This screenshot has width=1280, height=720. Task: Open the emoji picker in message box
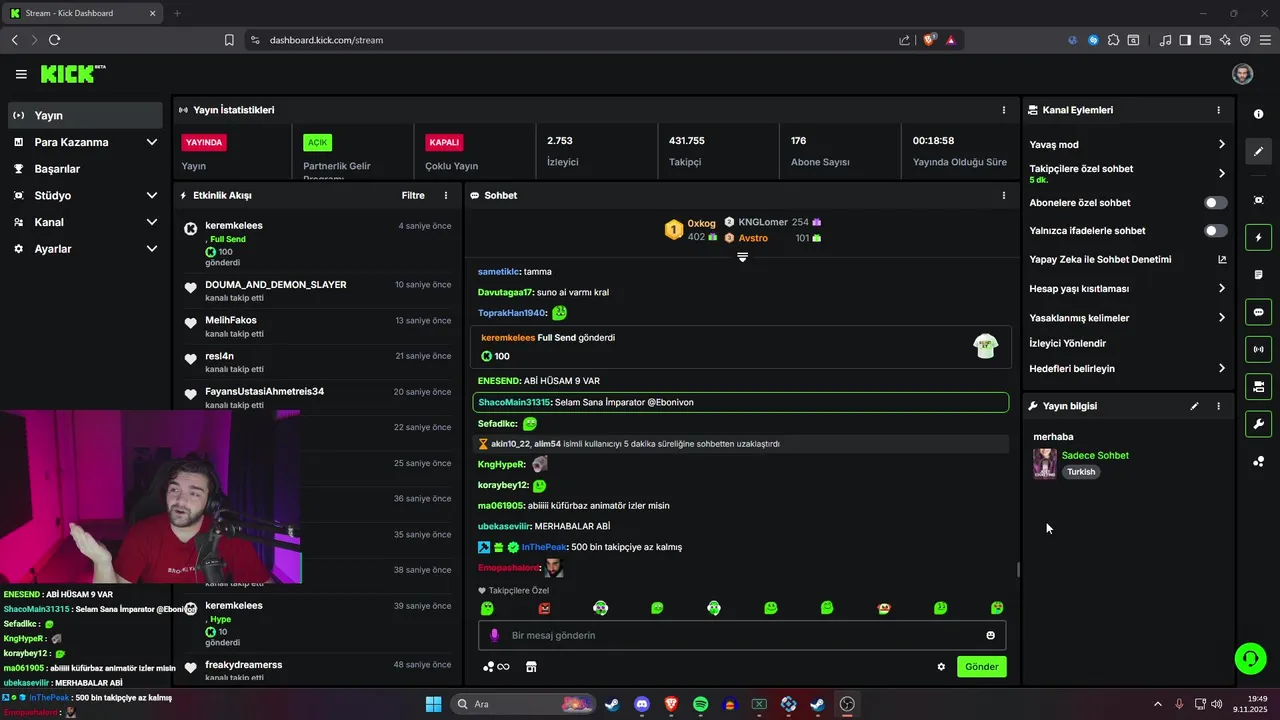point(991,635)
